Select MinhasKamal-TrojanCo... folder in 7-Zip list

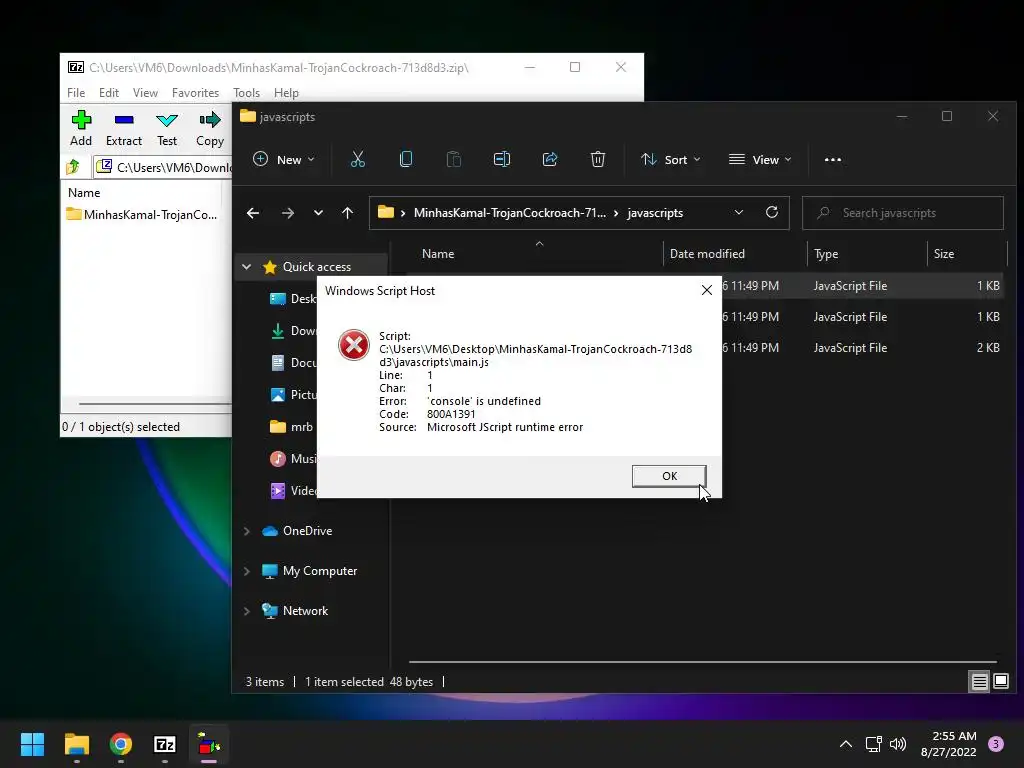point(142,214)
